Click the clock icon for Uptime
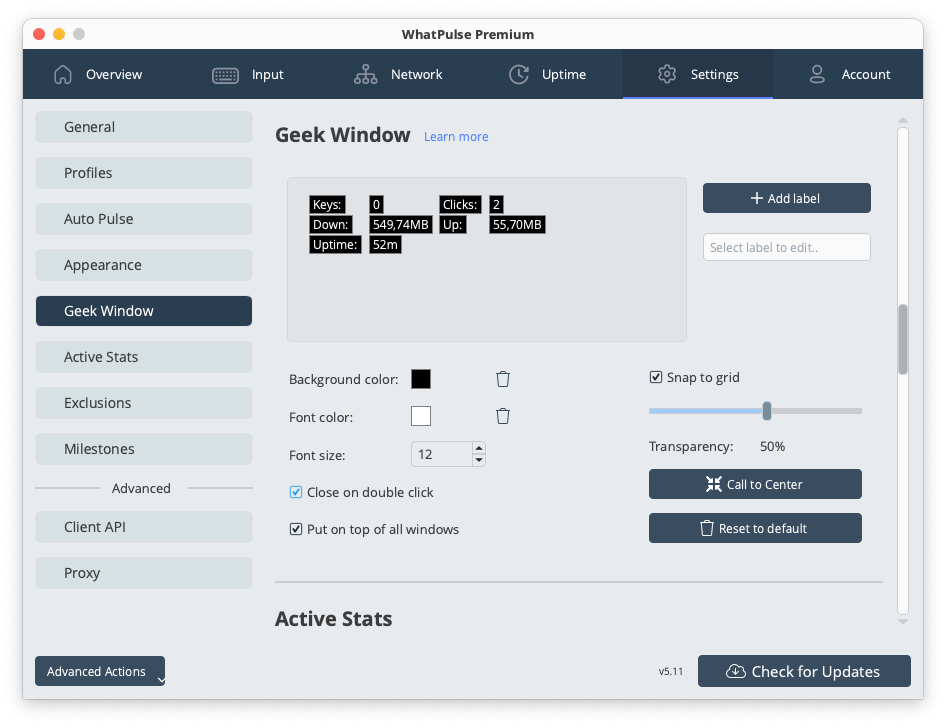Image resolution: width=946 pixels, height=726 pixels. 518,74
